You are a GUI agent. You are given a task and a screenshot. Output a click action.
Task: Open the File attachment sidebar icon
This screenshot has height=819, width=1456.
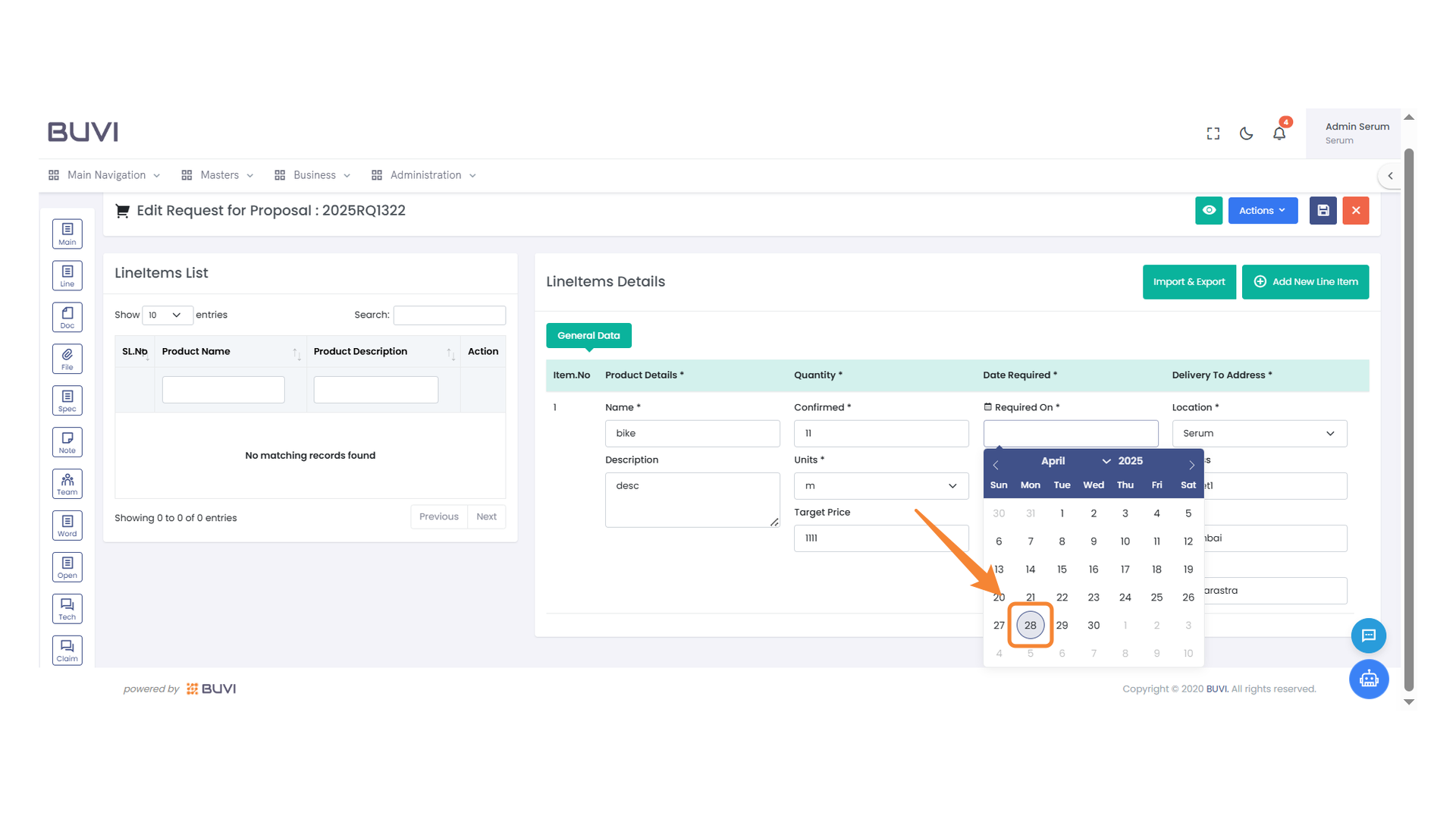(x=67, y=359)
